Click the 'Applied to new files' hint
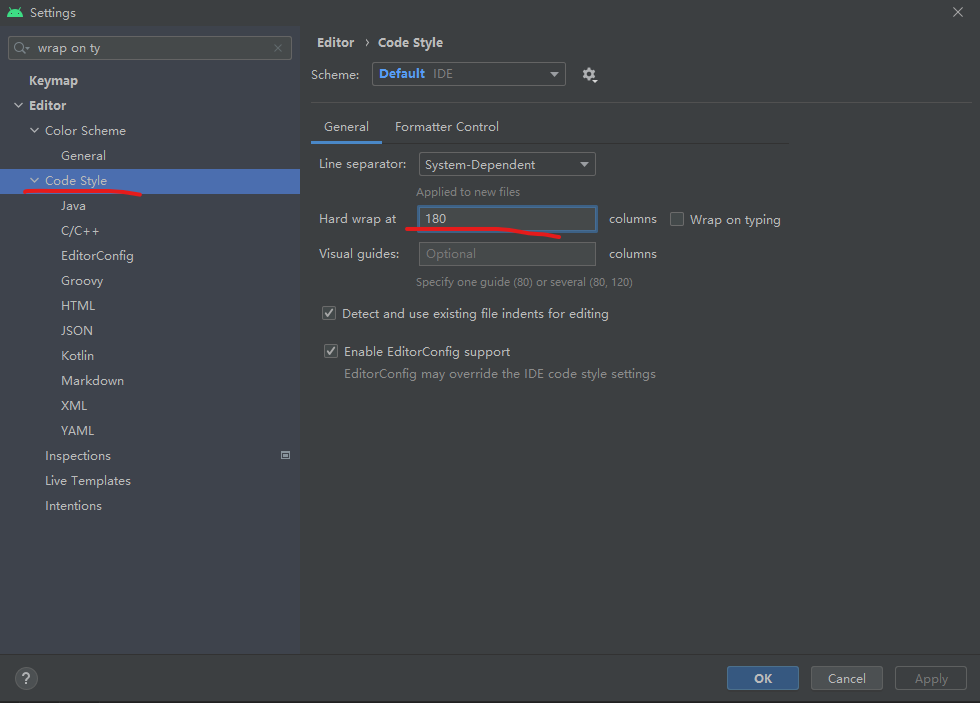This screenshot has width=980, height=703. [x=468, y=192]
